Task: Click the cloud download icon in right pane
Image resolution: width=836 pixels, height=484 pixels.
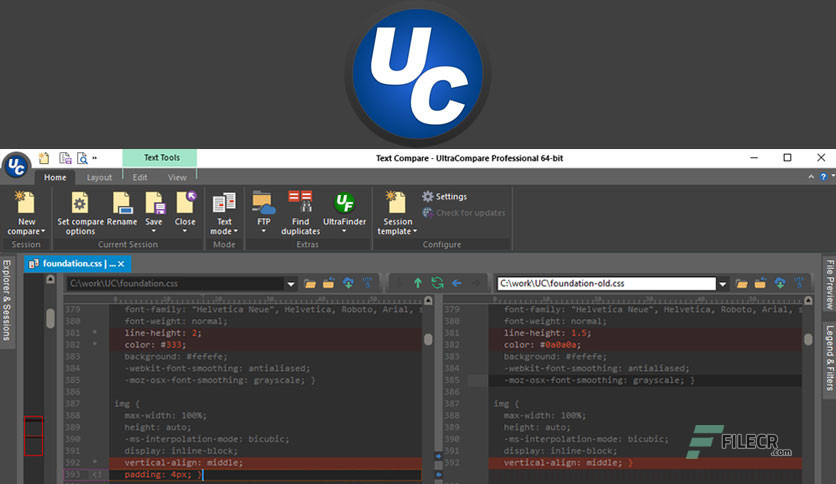Action: tap(779, 284)
